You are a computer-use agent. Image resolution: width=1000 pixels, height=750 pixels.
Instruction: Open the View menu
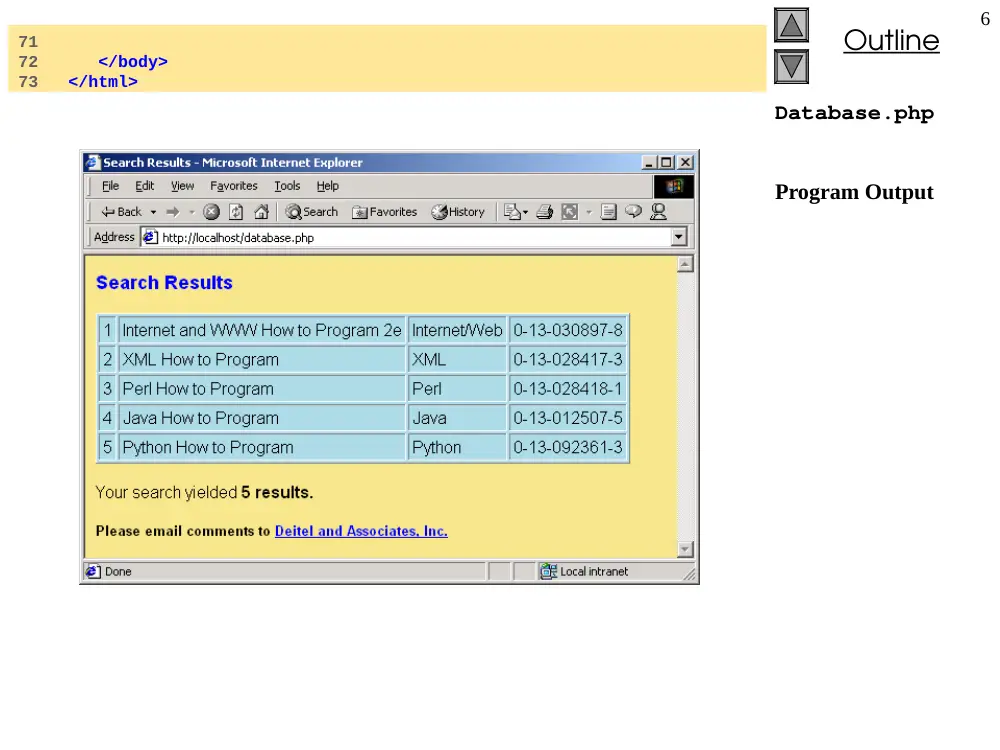[182, 186]
